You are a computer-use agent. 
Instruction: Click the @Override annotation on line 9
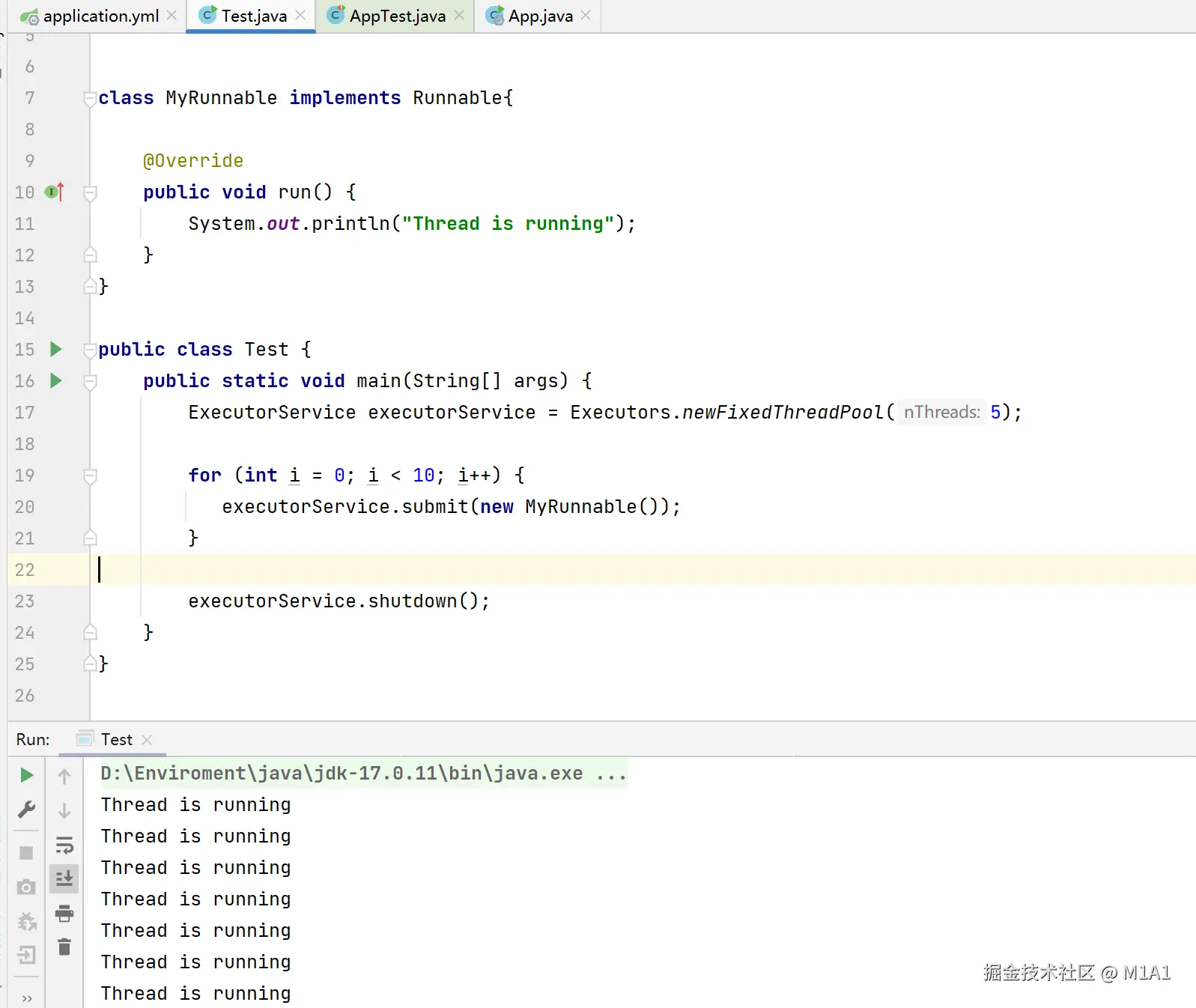[193, 161]
